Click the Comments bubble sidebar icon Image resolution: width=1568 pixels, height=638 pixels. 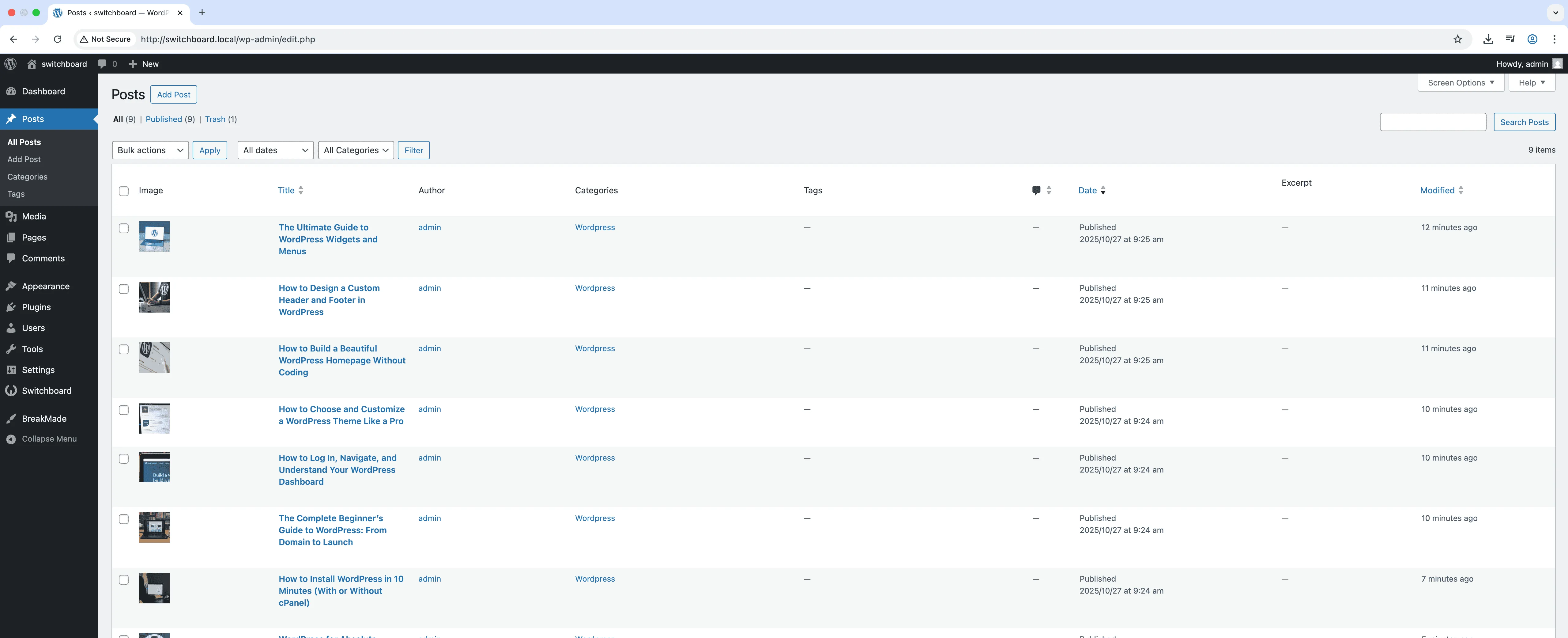[12, 258]
